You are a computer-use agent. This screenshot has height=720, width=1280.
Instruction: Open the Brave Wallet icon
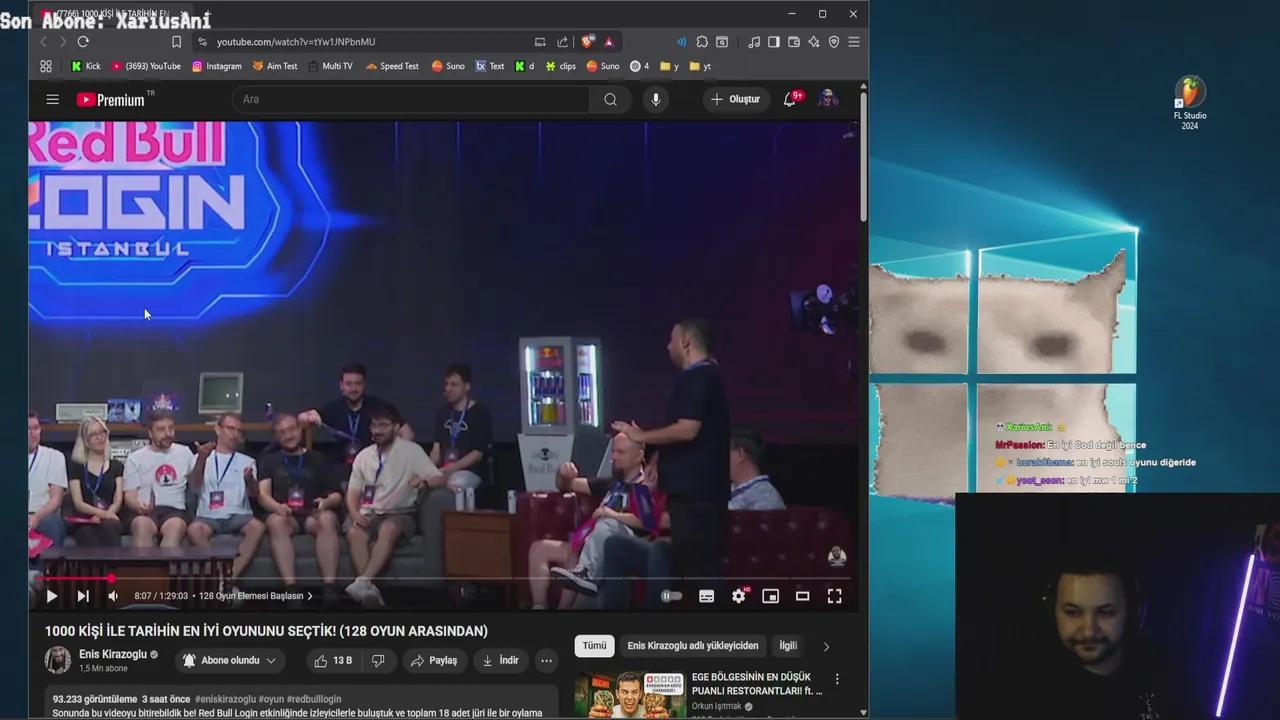pos(794,42)
